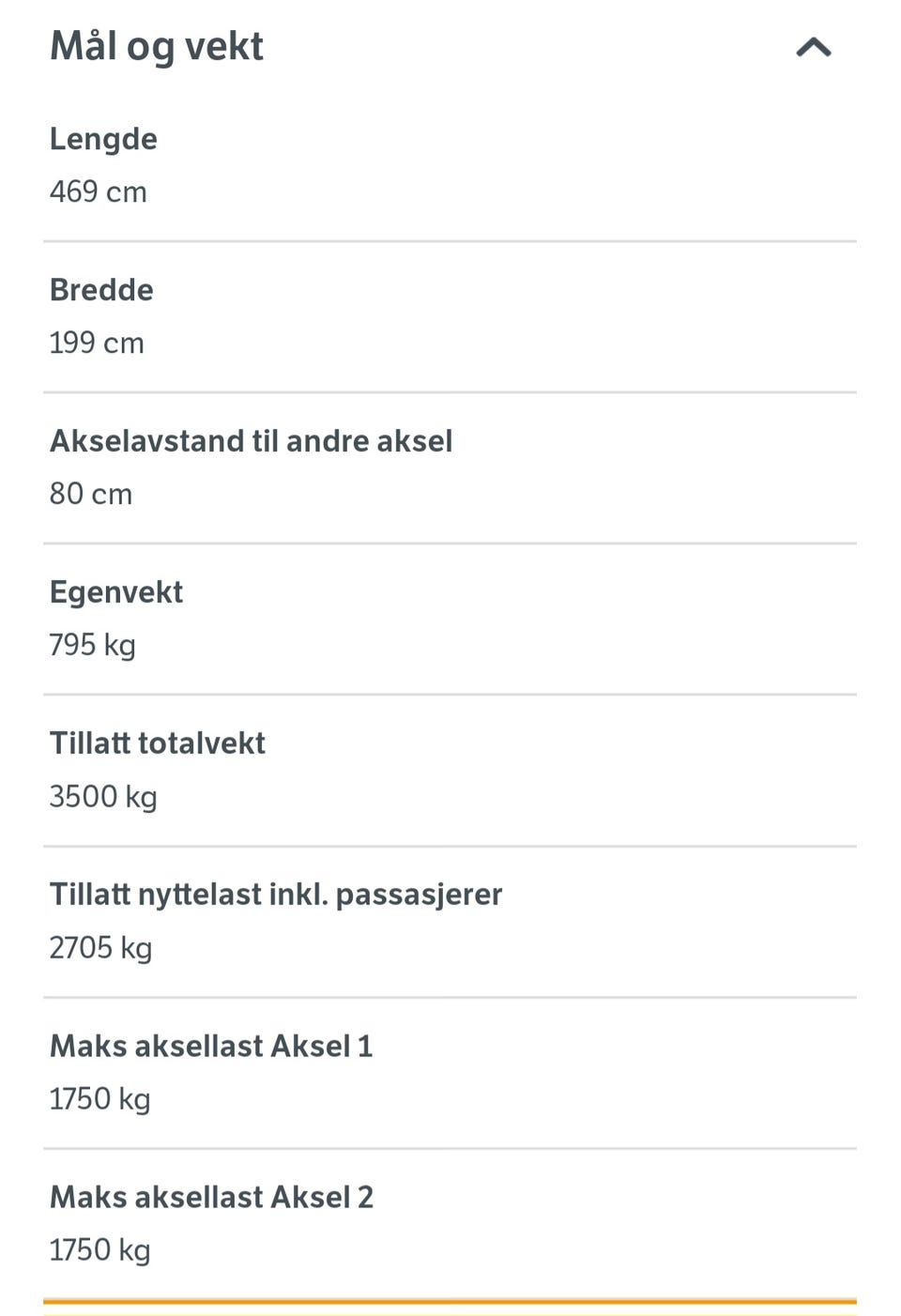
Task: Select the Tillatt totalvekt label
Action: [x=158, y=743]
